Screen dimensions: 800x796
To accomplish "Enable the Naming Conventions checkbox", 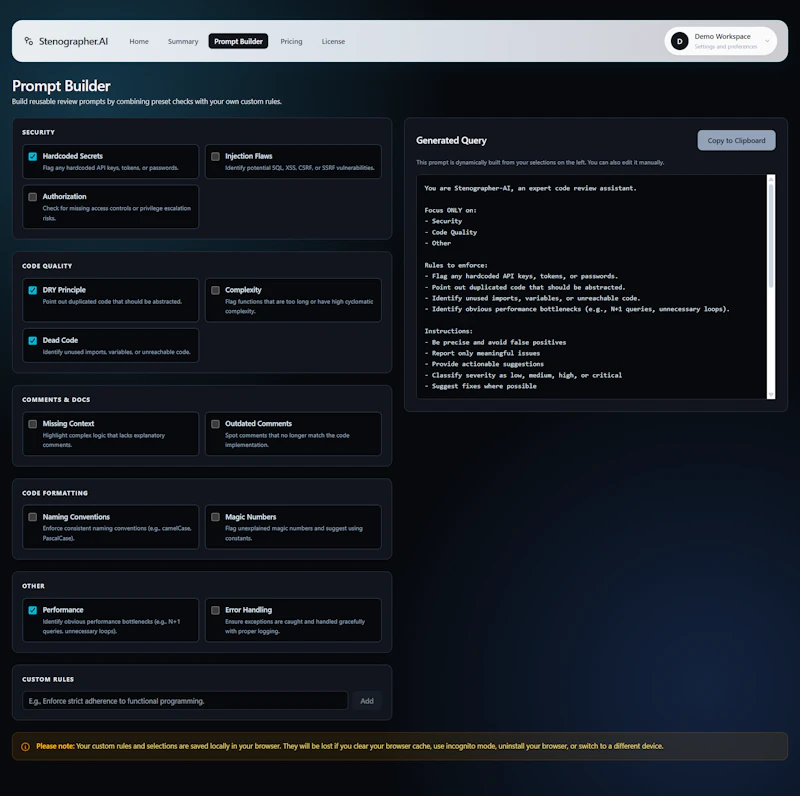I will click(33, 517).
